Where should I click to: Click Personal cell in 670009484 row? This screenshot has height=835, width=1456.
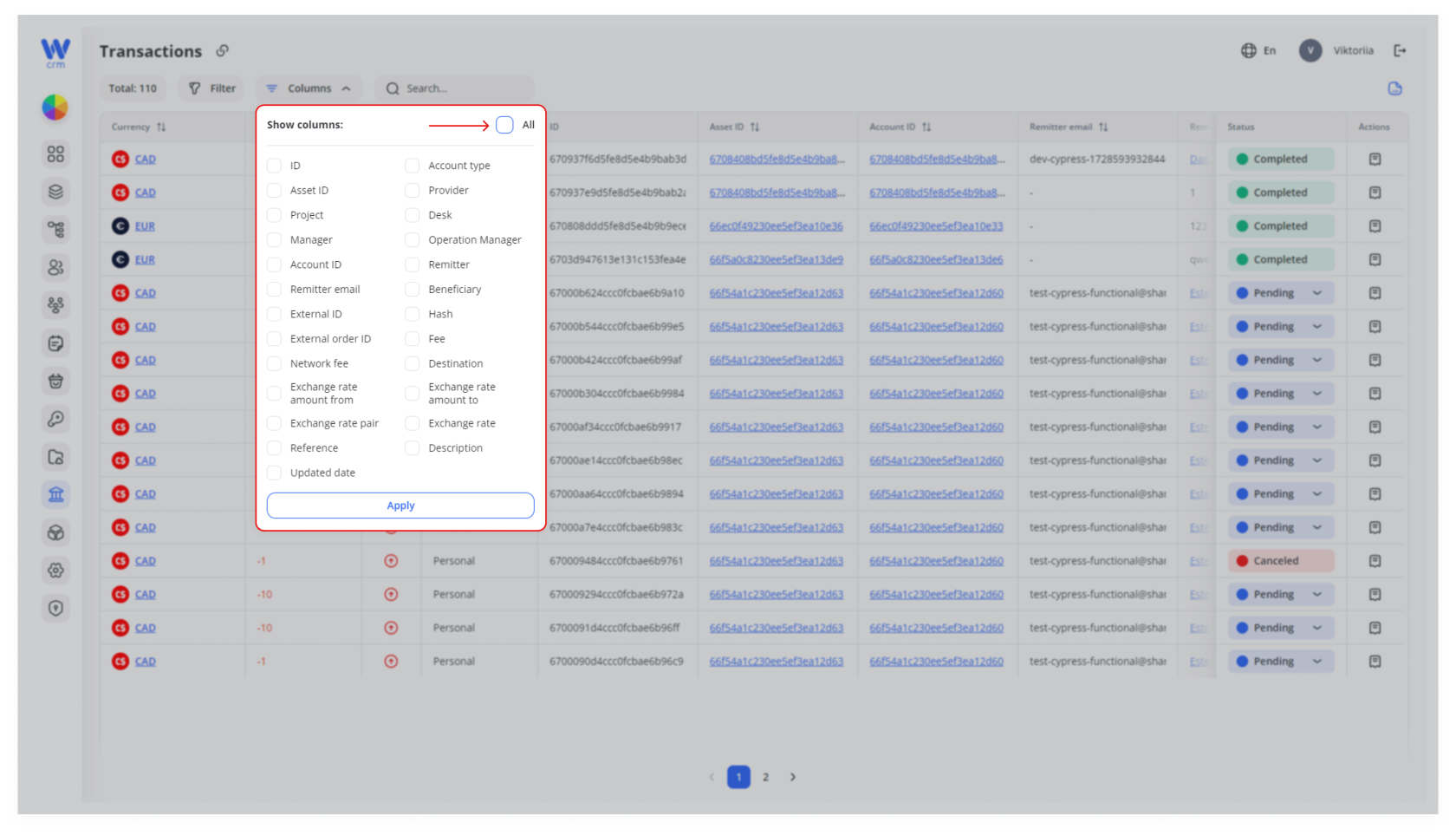click(454, 561)
